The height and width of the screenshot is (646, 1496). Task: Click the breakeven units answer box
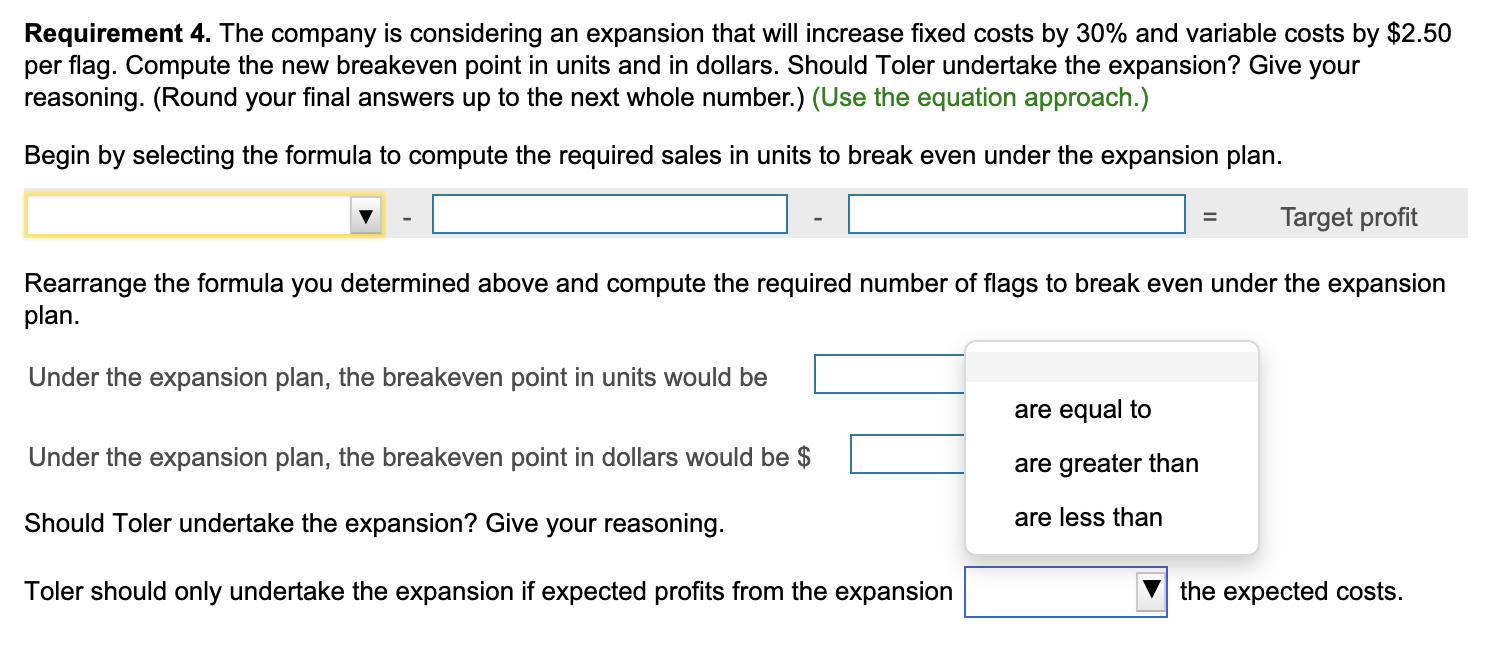[880, 372]
